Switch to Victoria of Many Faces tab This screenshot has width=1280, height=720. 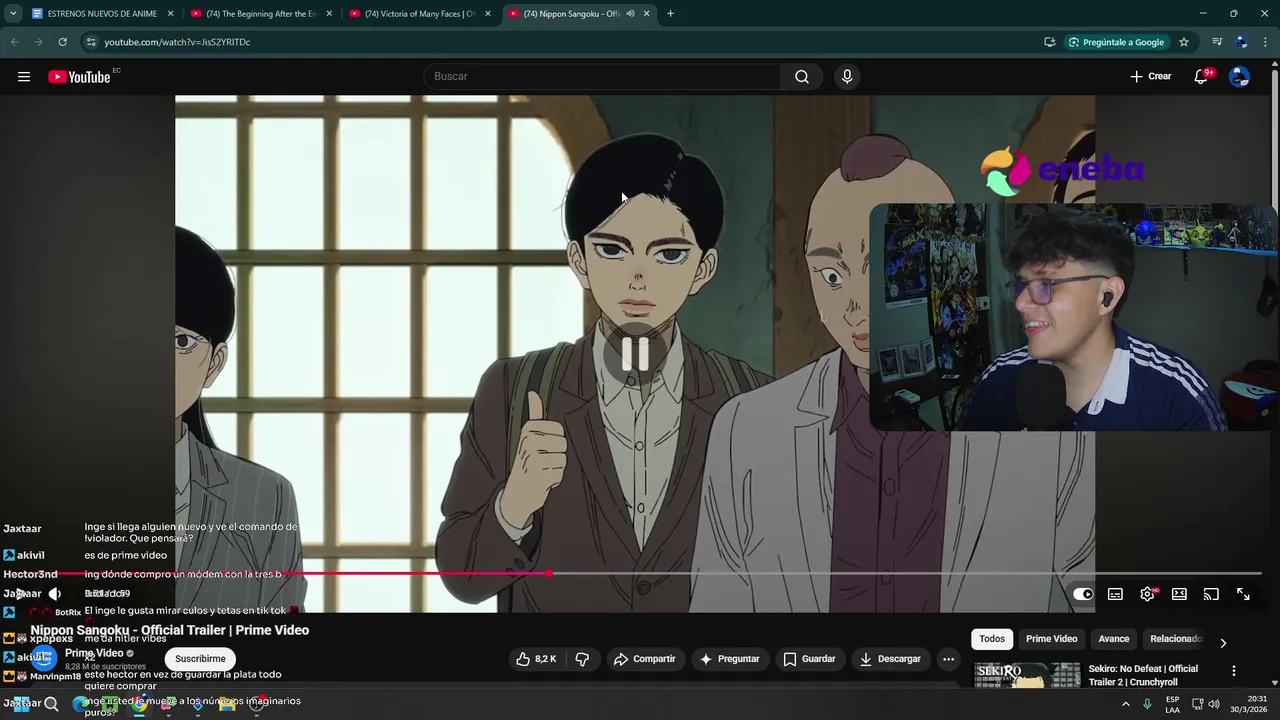coord(419,14)
